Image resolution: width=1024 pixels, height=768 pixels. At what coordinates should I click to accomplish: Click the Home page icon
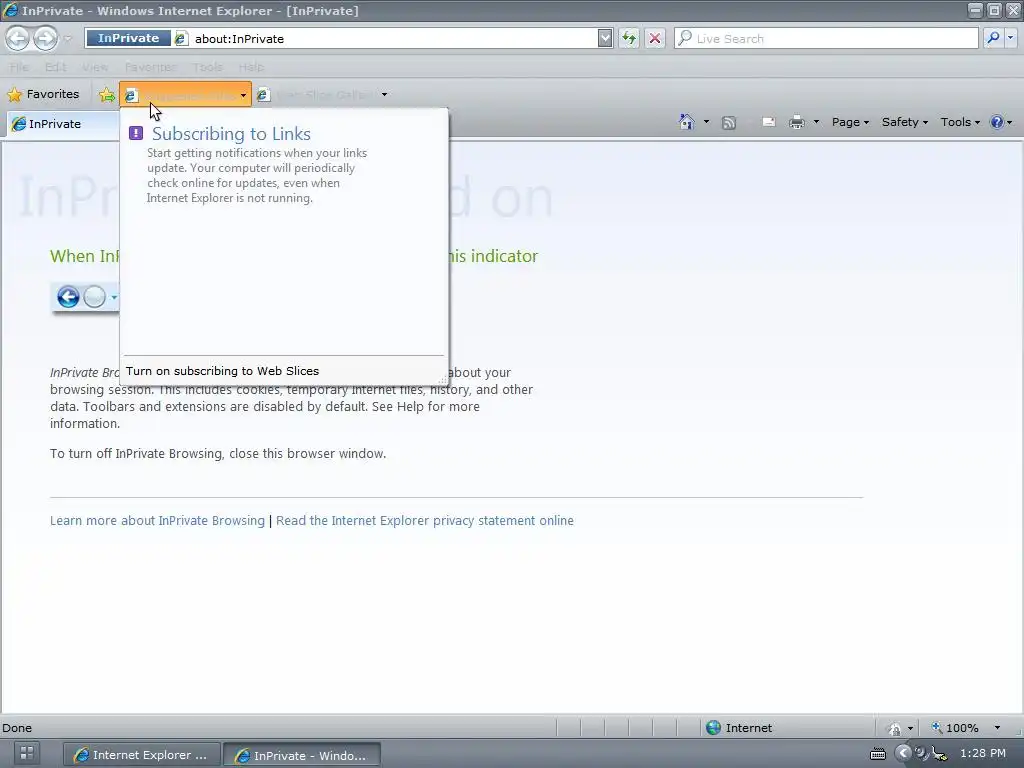[x=686, y=122]
